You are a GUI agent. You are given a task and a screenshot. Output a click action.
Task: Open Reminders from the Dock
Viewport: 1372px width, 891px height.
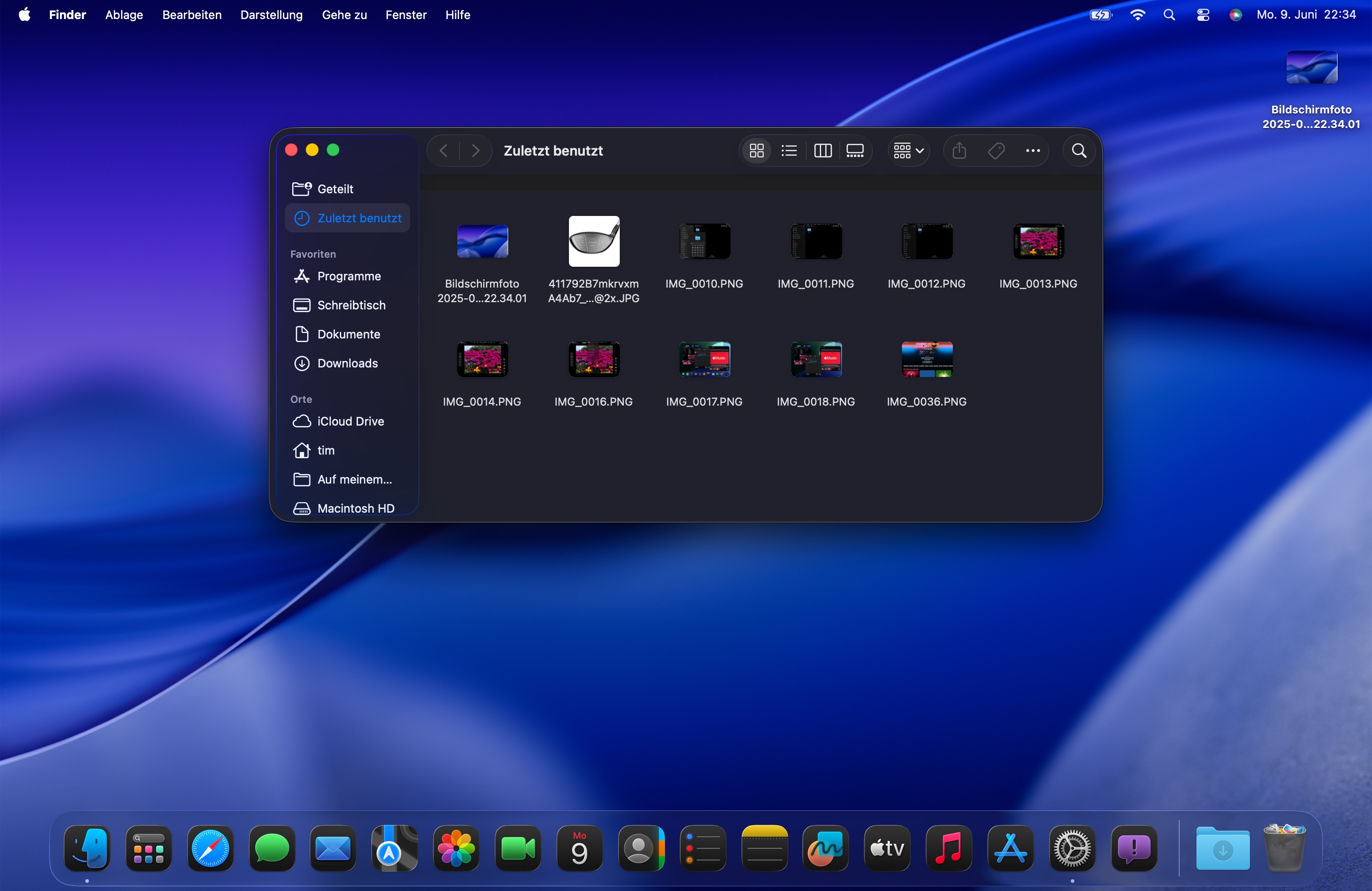click(x=703, y=848)
